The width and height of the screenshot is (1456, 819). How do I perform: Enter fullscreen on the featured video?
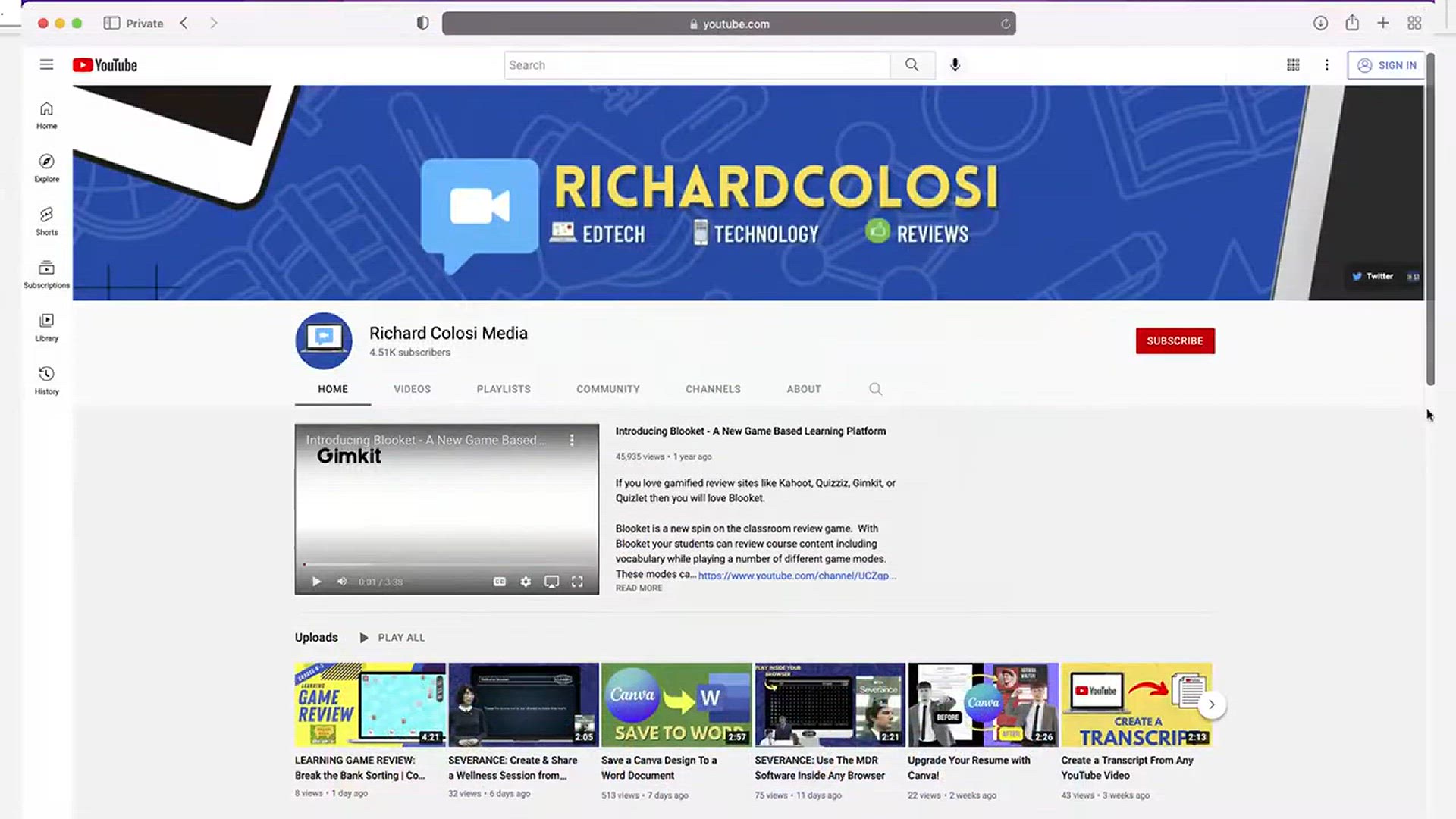pyautogui.click(x=577, y=582)
